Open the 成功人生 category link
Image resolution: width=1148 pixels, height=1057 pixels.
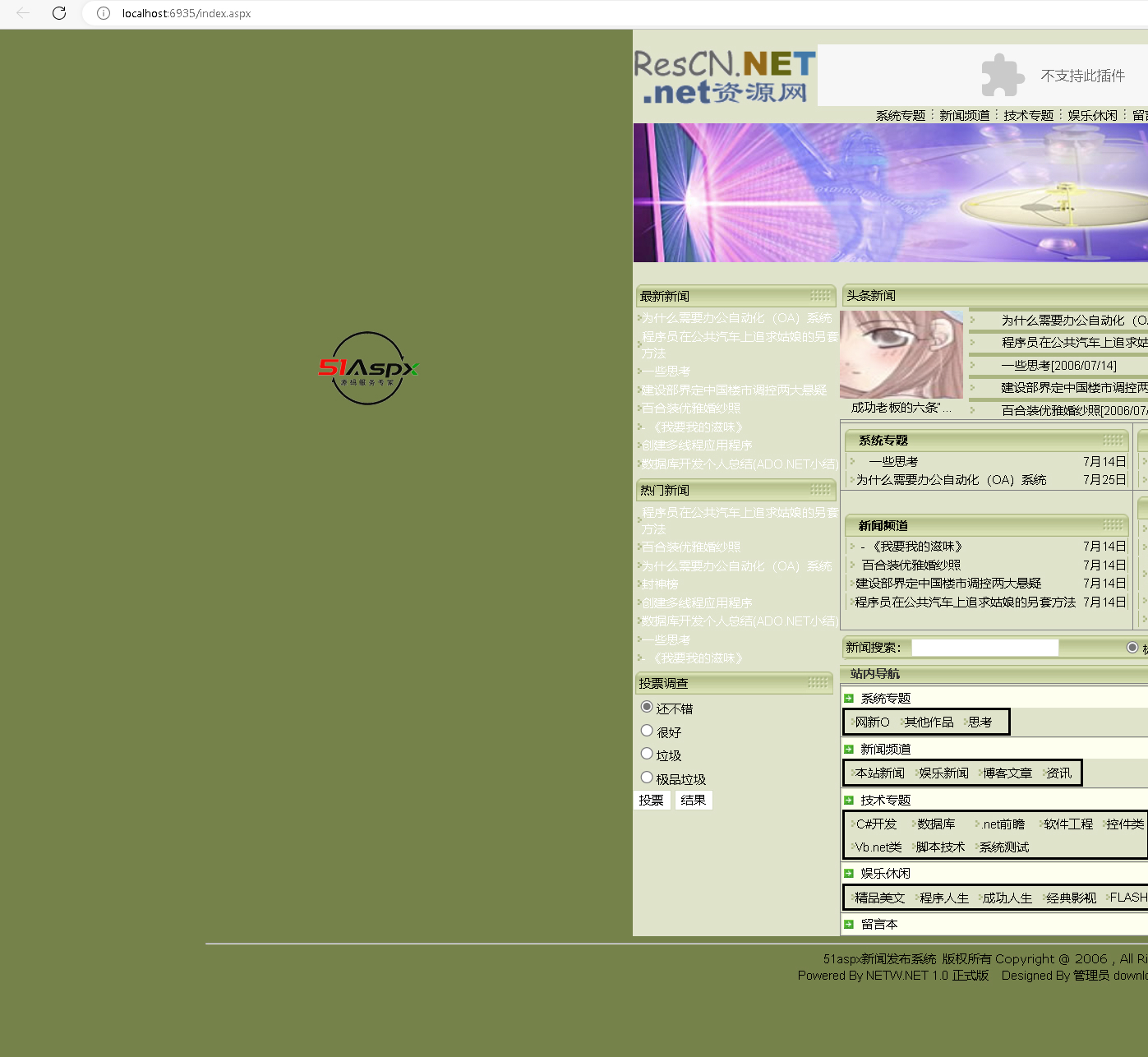pyautogui.click(x=1007, y=898)
